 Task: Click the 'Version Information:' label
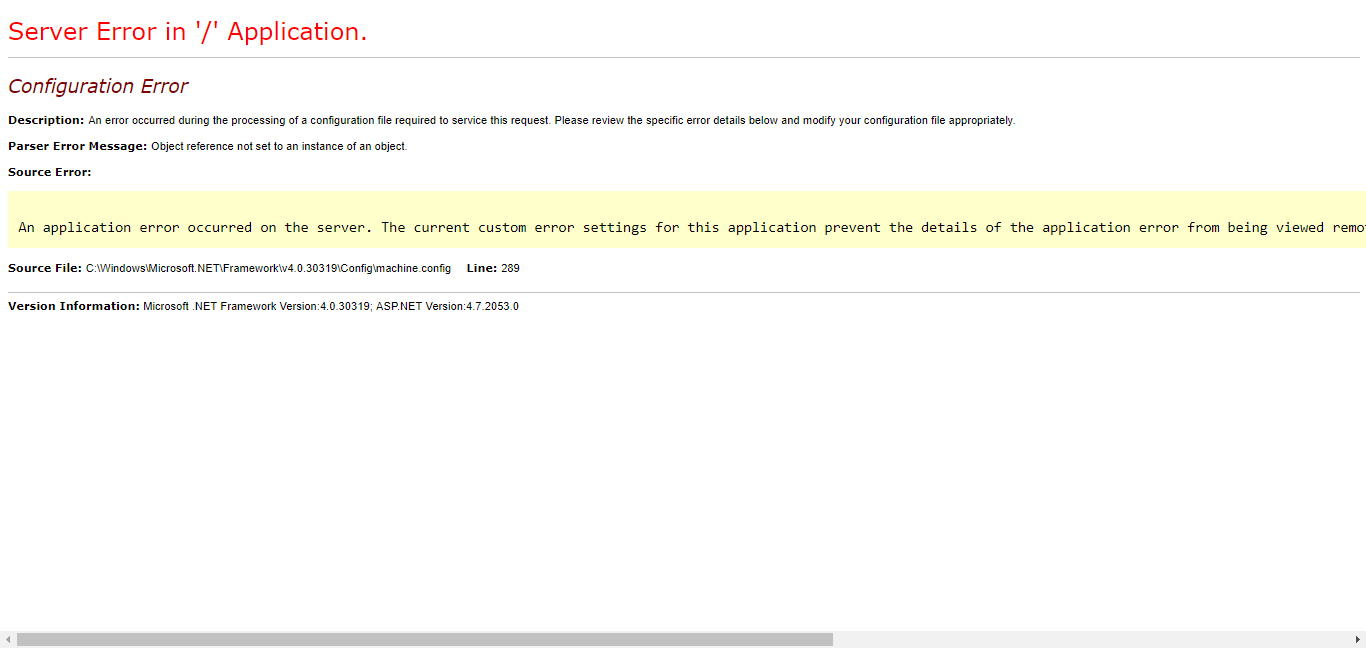[74, 306]
